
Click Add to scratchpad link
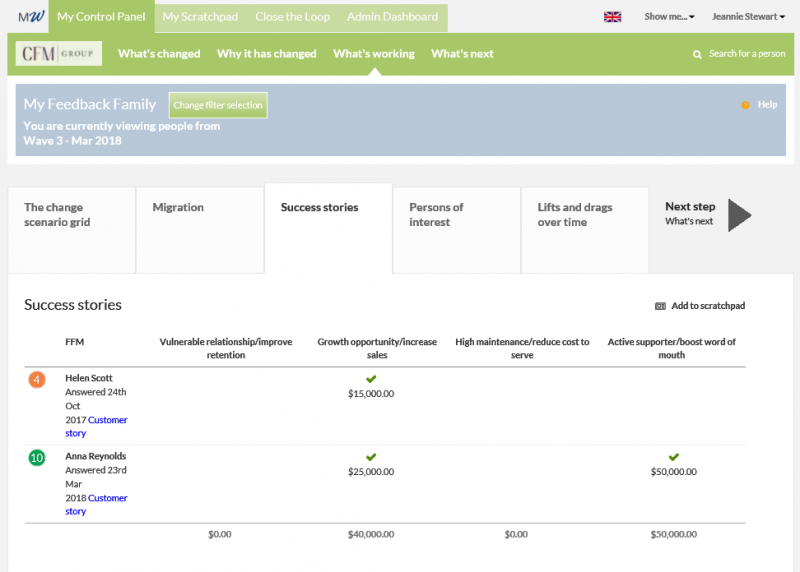708,306
